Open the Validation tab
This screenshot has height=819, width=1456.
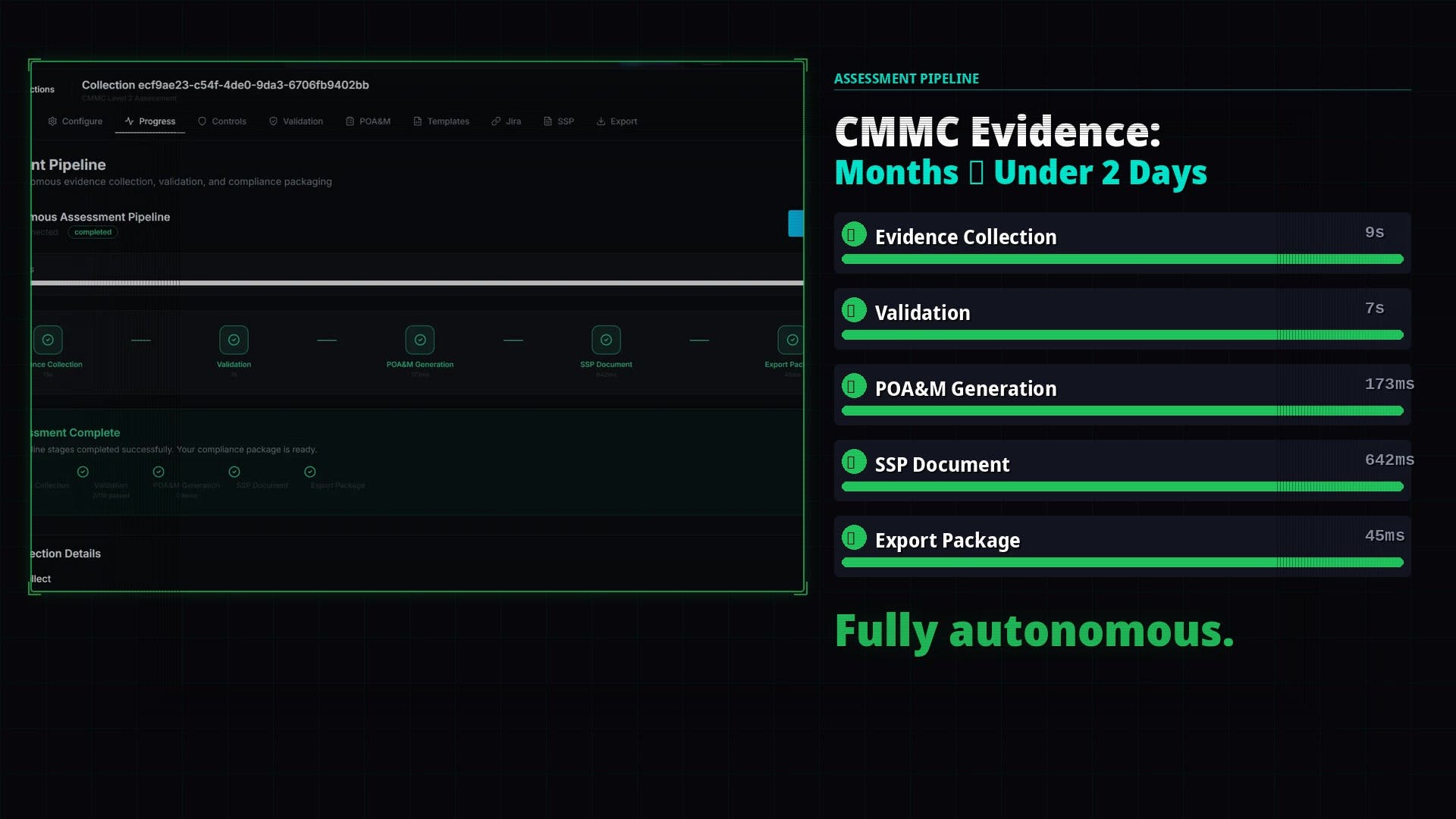[296, 121]
